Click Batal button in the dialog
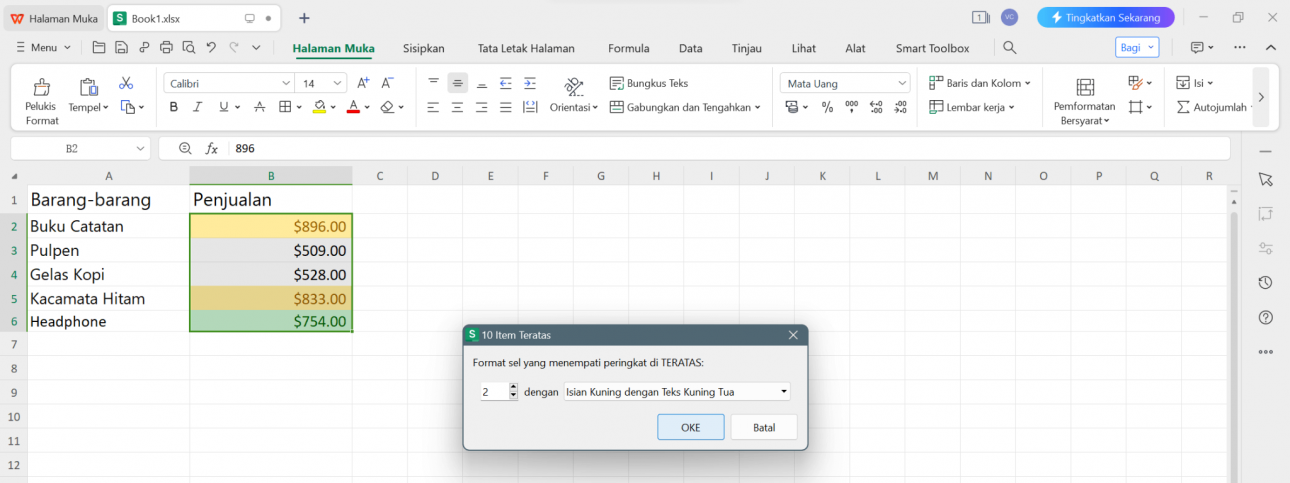The width and height of the screenshot is (1290, 483). pos(764,427)
